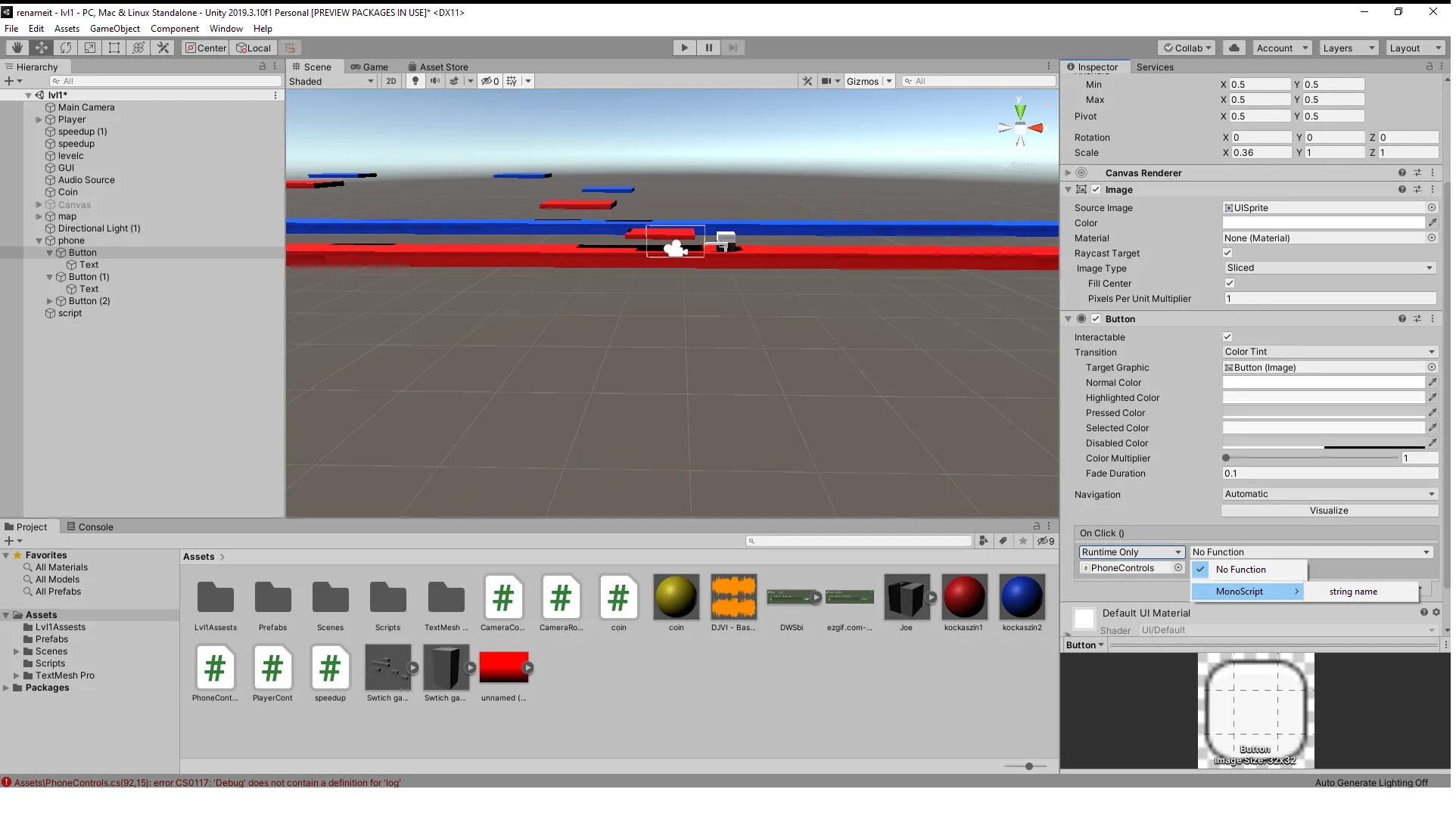Viewport: 1456px width, 817px height.
Task: Toggle the Raycast Target checkbox
Action: coord(1227,253)
